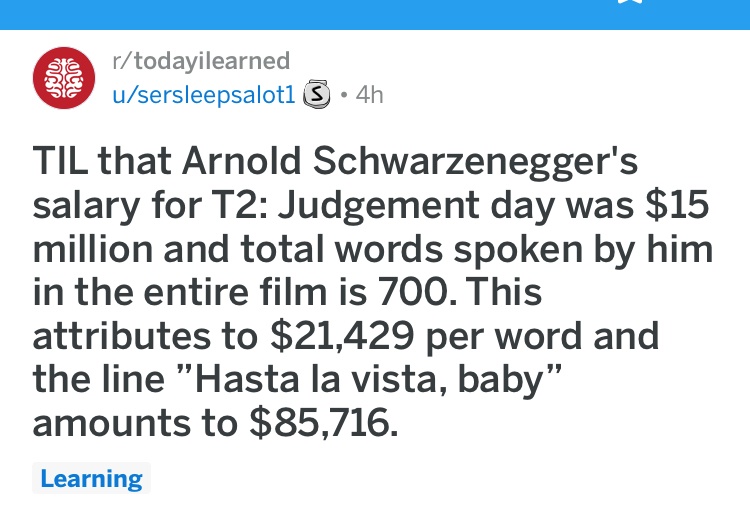Click the 4h post timestamp
The height and width of the screenshot is (515, 750).
tap(369, 95)
